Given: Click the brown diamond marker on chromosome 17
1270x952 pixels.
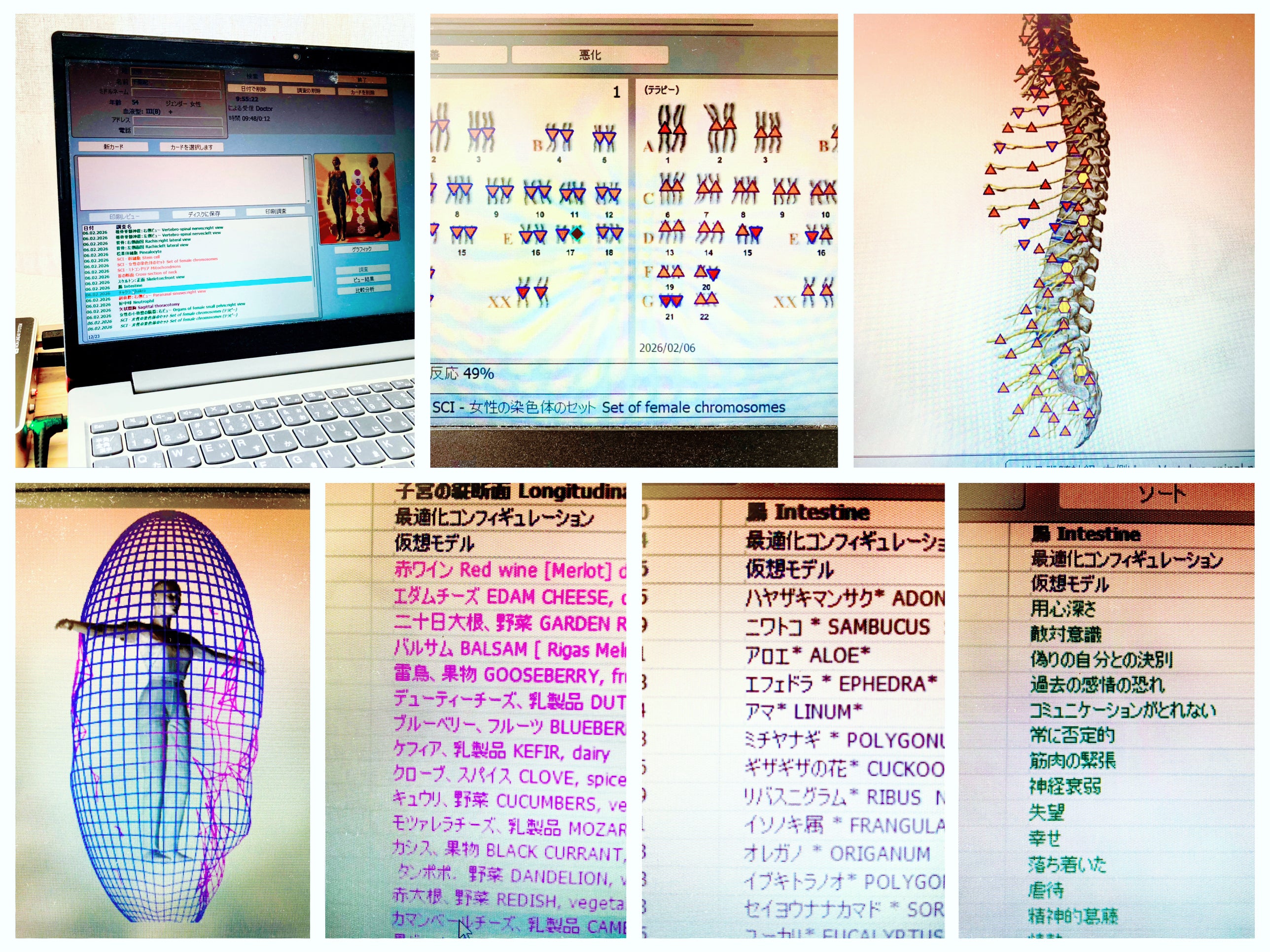Looking at the screenshot, I should [x=577, y=233].
